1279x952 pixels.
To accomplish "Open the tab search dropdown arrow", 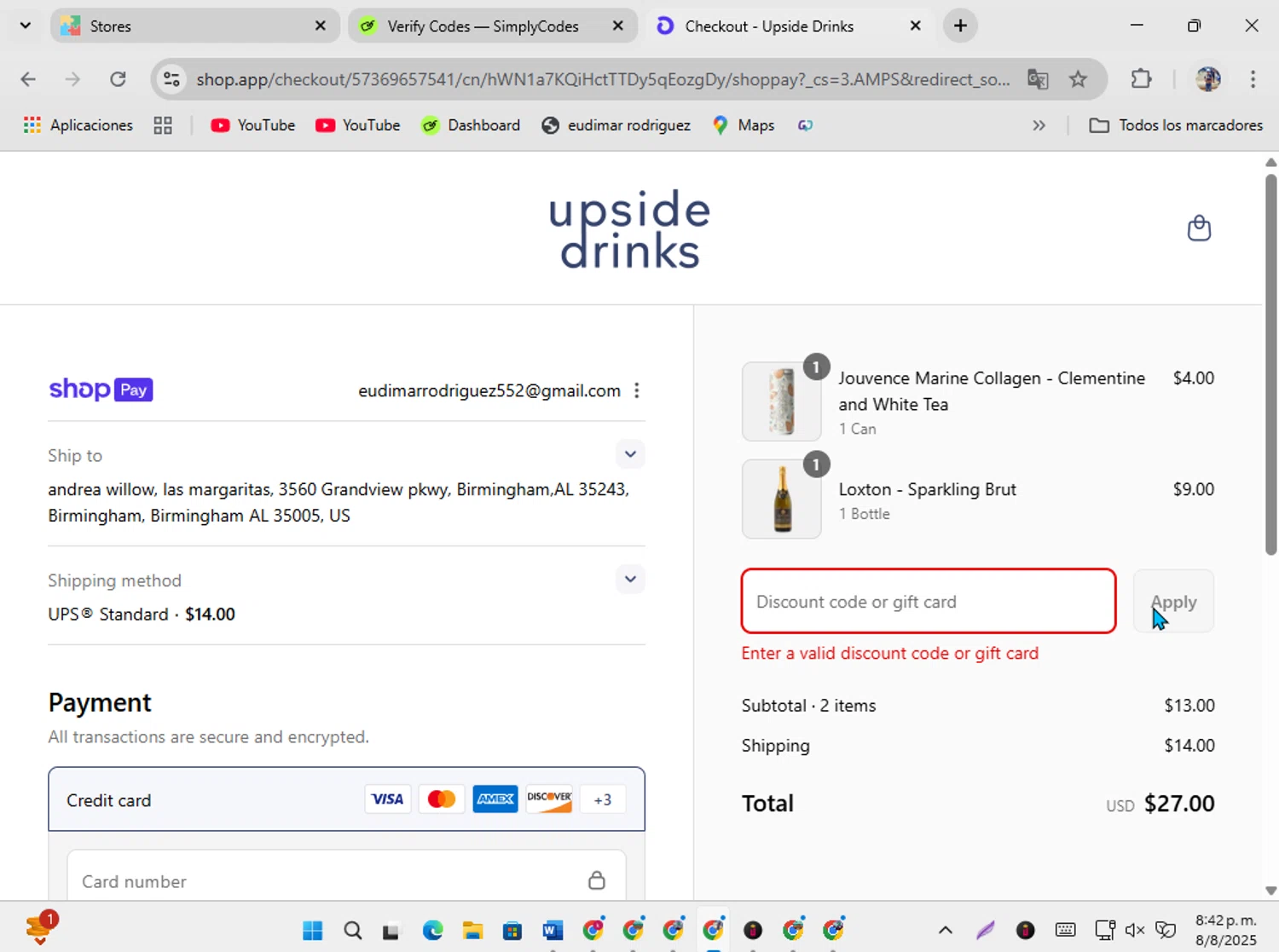I will point(26,26).
